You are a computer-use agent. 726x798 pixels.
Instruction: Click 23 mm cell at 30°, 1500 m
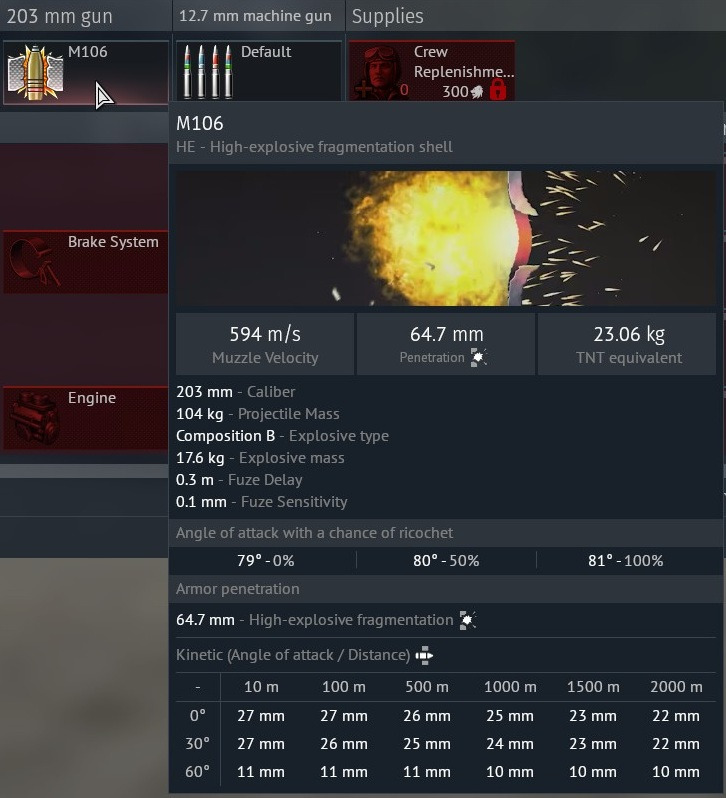[x=593, y=744]
